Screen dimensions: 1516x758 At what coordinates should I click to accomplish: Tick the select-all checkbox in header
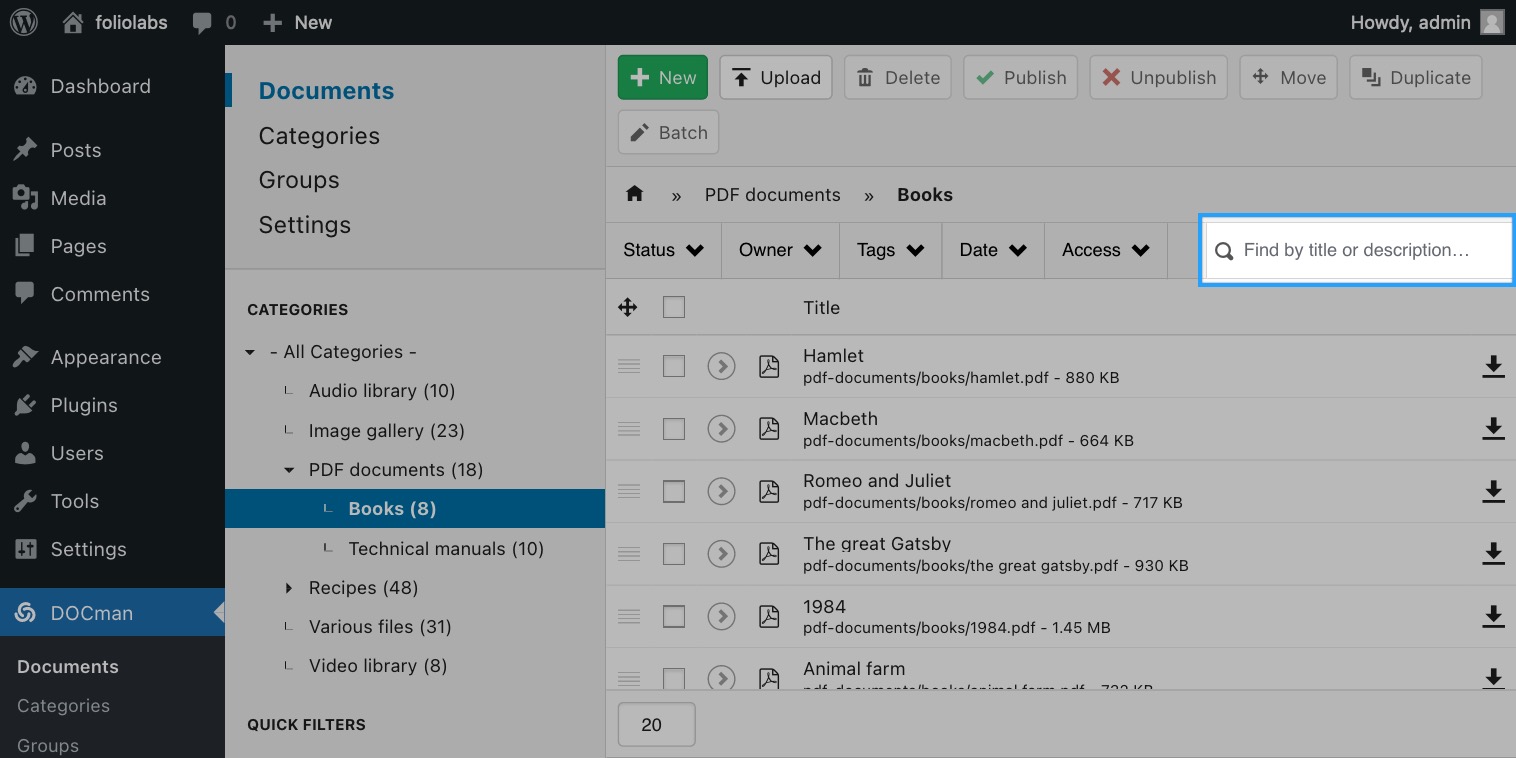674,307
